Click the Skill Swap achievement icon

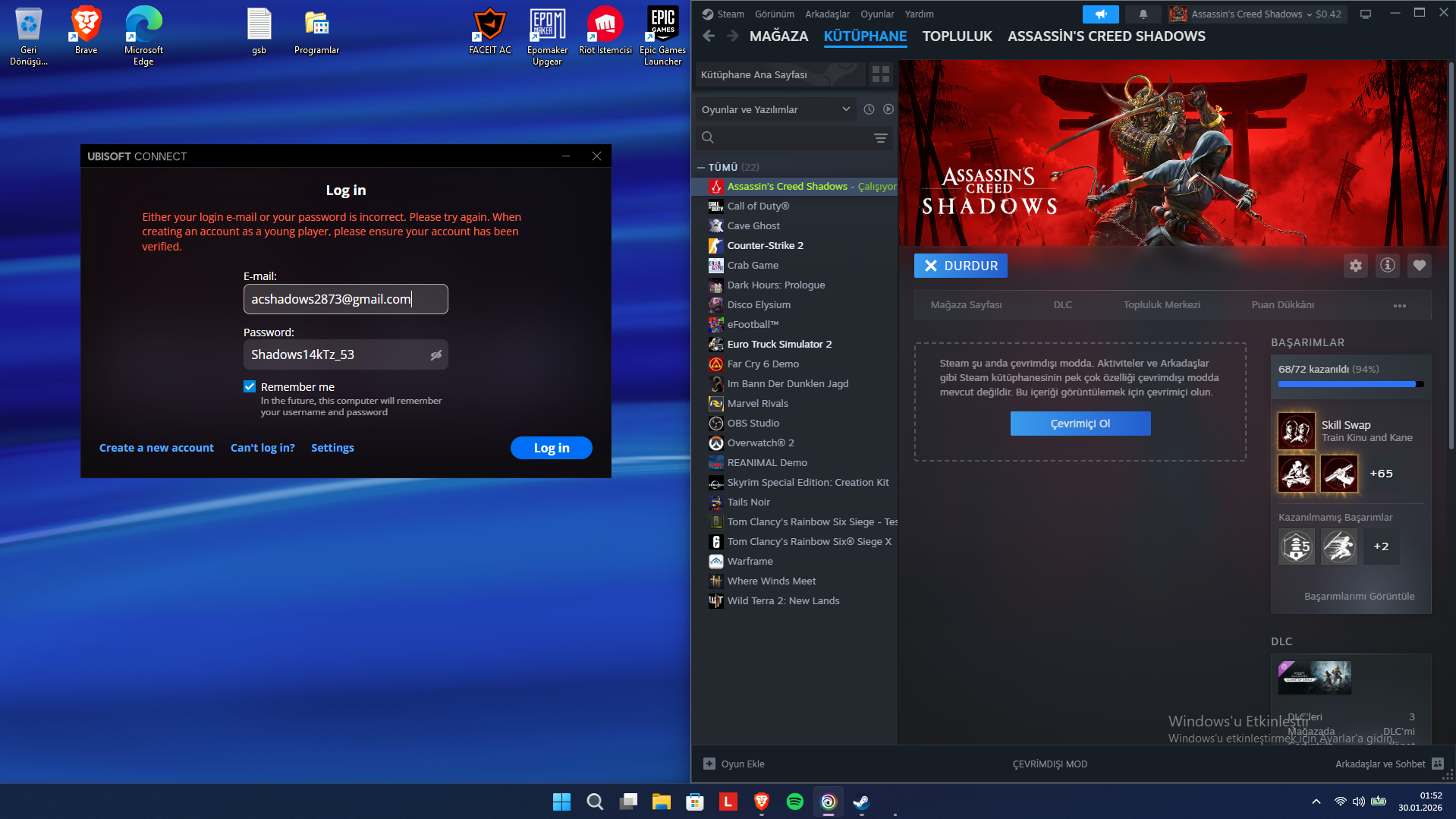pos(1296,431)
